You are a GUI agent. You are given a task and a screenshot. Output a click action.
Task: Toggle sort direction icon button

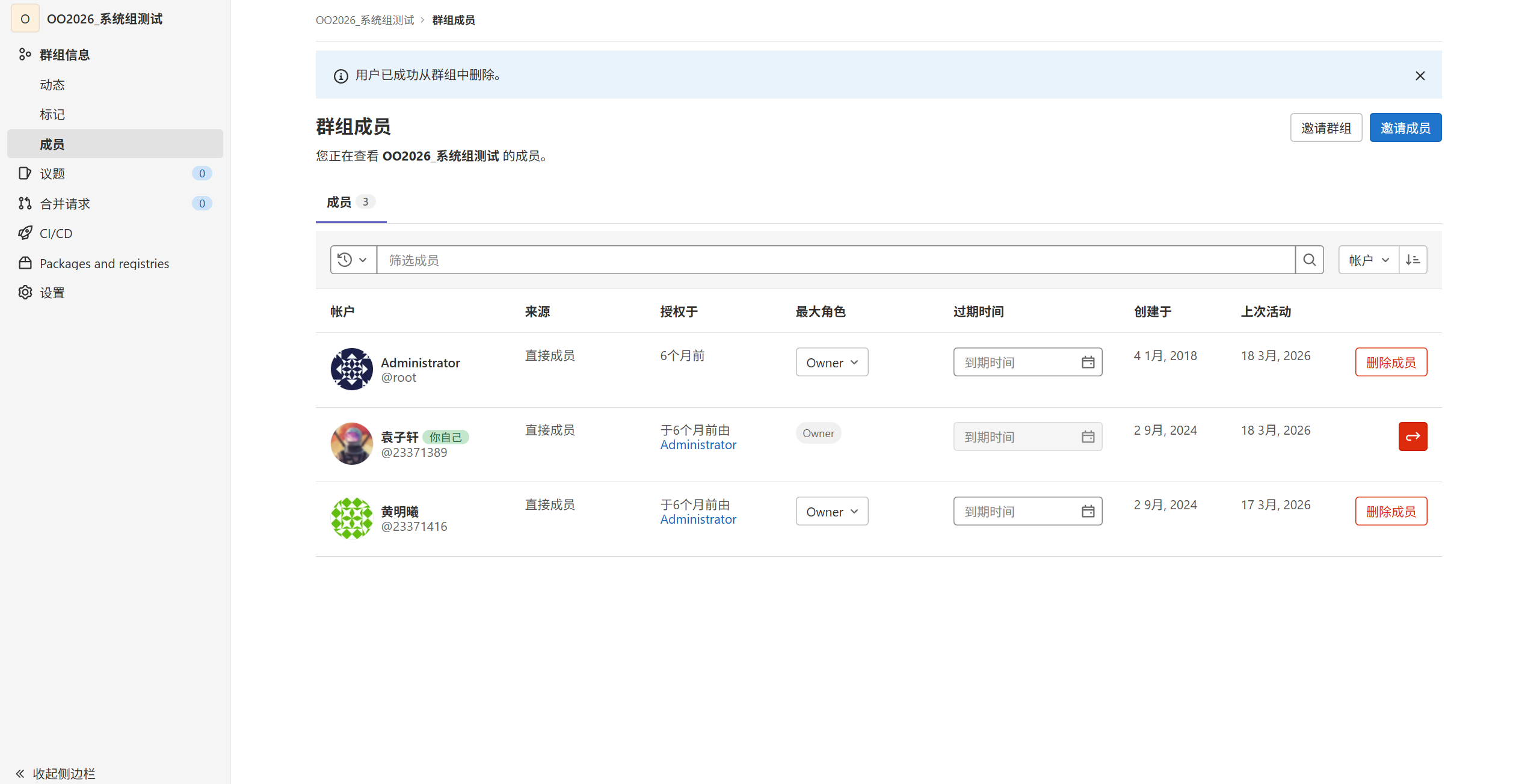tap(1413, 260)
